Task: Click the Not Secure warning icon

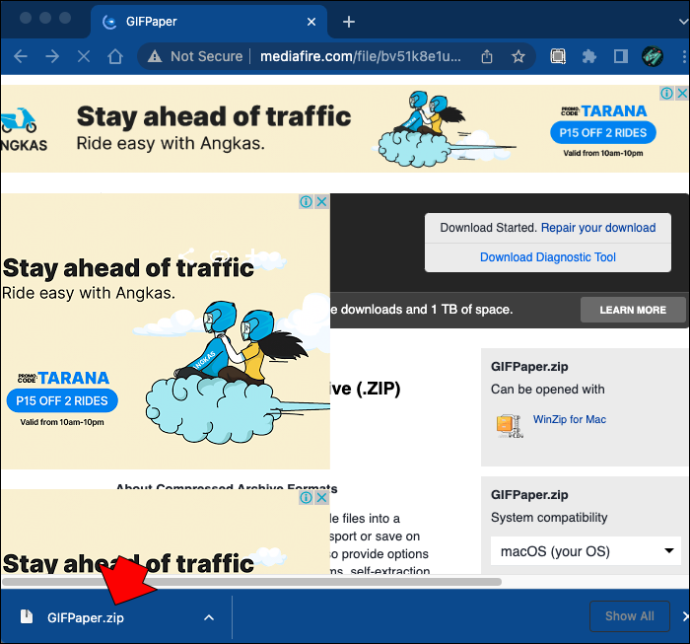Action: (154, 56)
